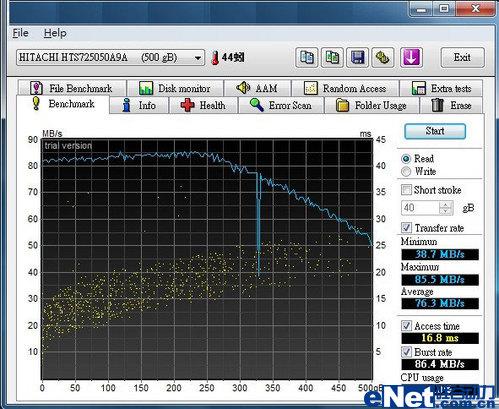
Task: Click the purple download arrow icon
Action: [411, 57]
